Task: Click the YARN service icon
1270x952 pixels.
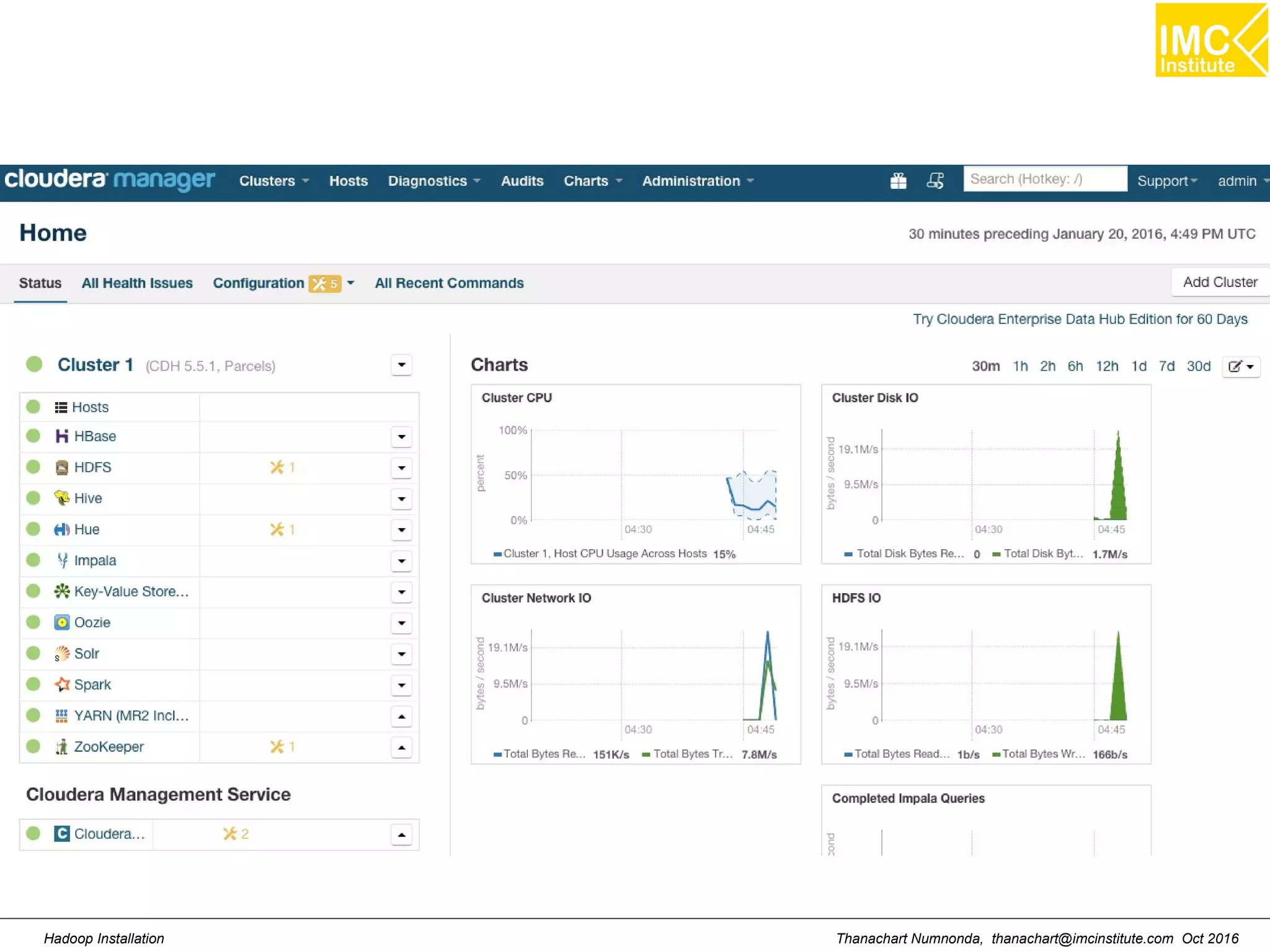Action: [x=61, y=716]
